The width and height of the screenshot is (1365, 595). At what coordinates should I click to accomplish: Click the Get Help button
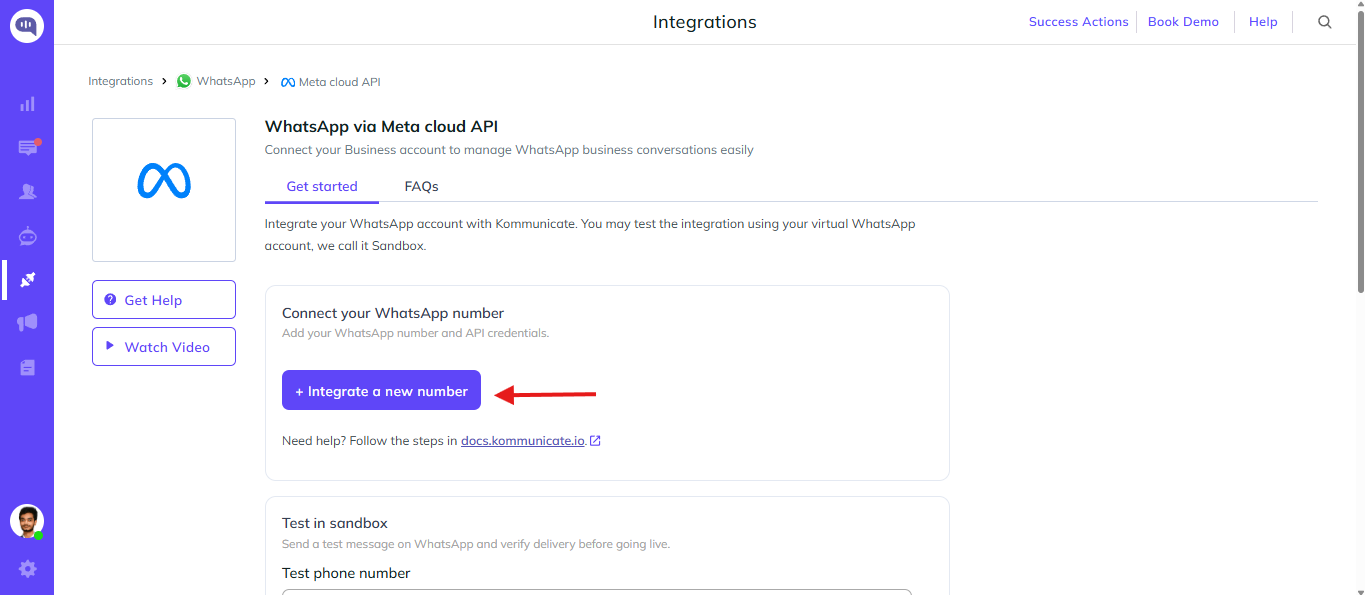(x=164, y=300)
